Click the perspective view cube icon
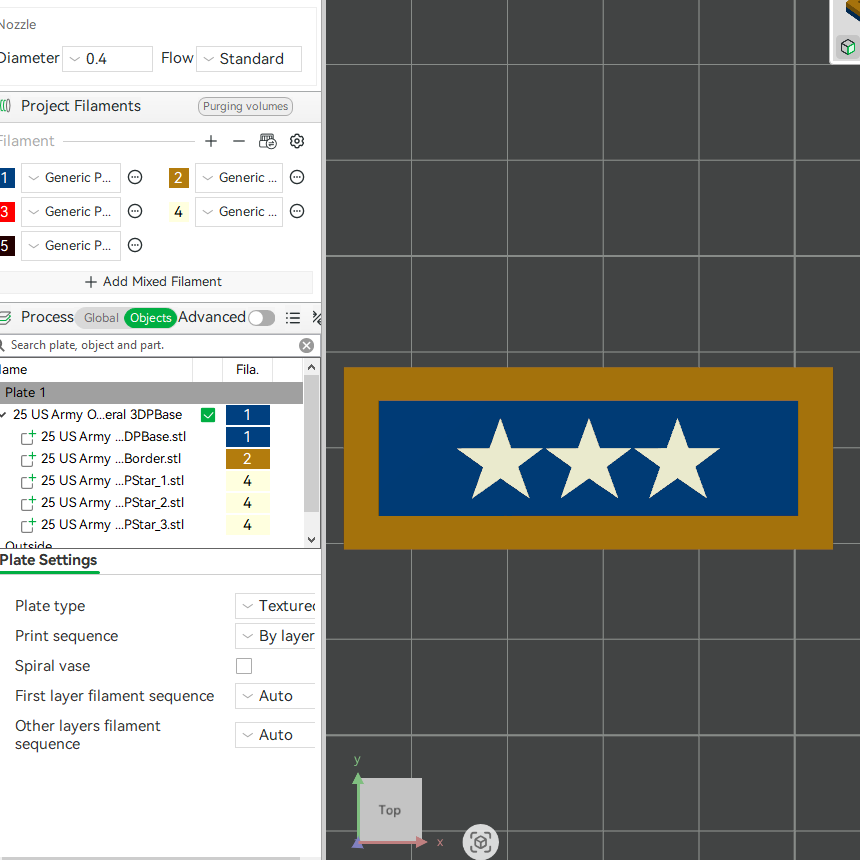The width and height of the screenshot is (860, 860). tap(847, 47)
